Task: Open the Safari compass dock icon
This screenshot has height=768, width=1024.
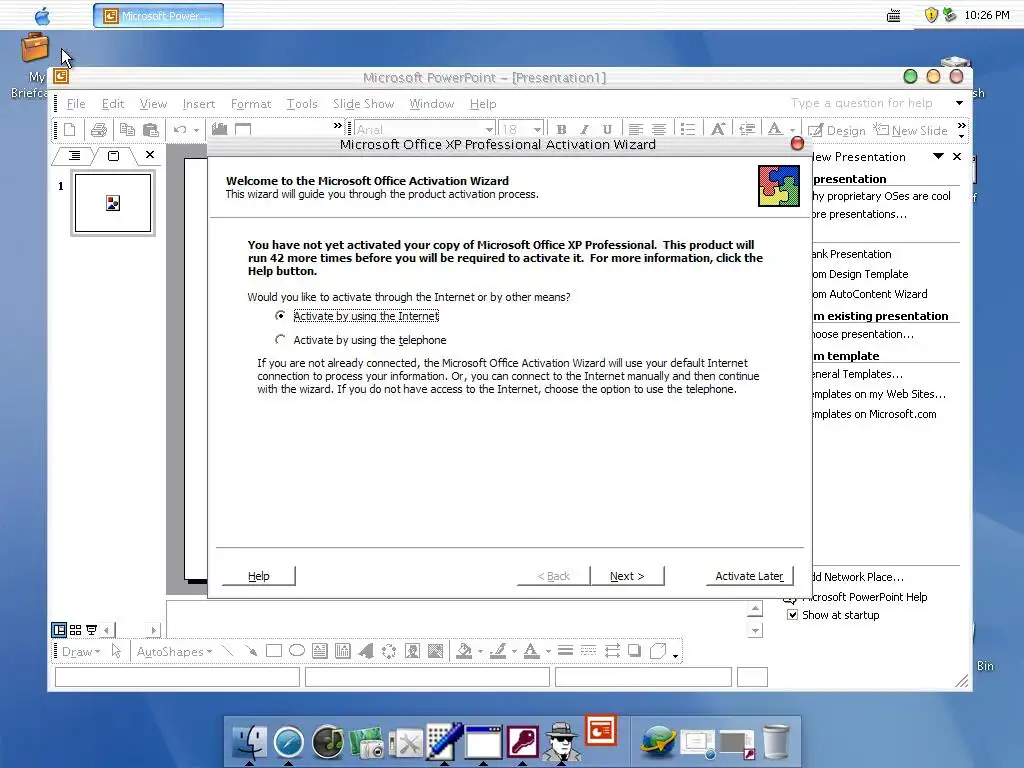Action: coord(289,743)
